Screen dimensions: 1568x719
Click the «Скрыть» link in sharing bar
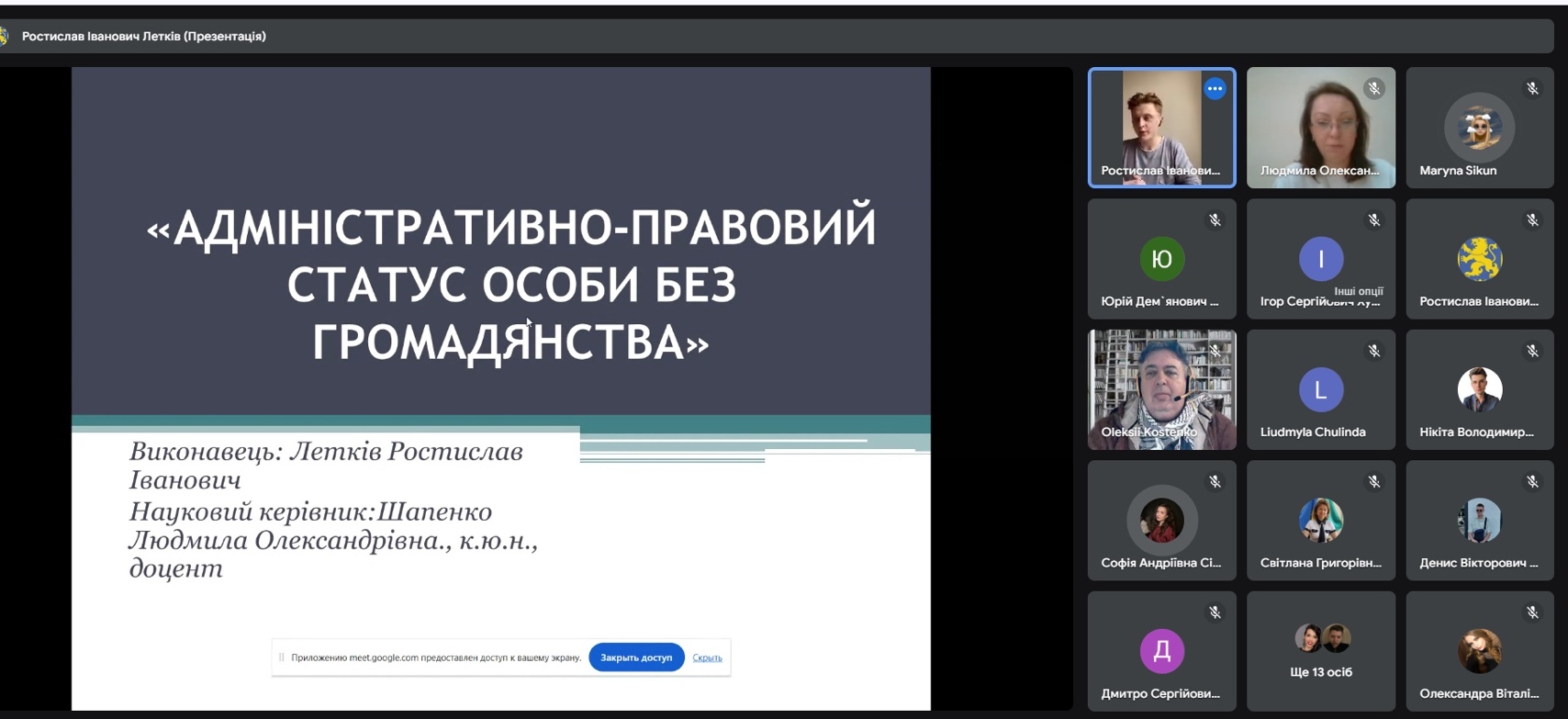point(707,657)
